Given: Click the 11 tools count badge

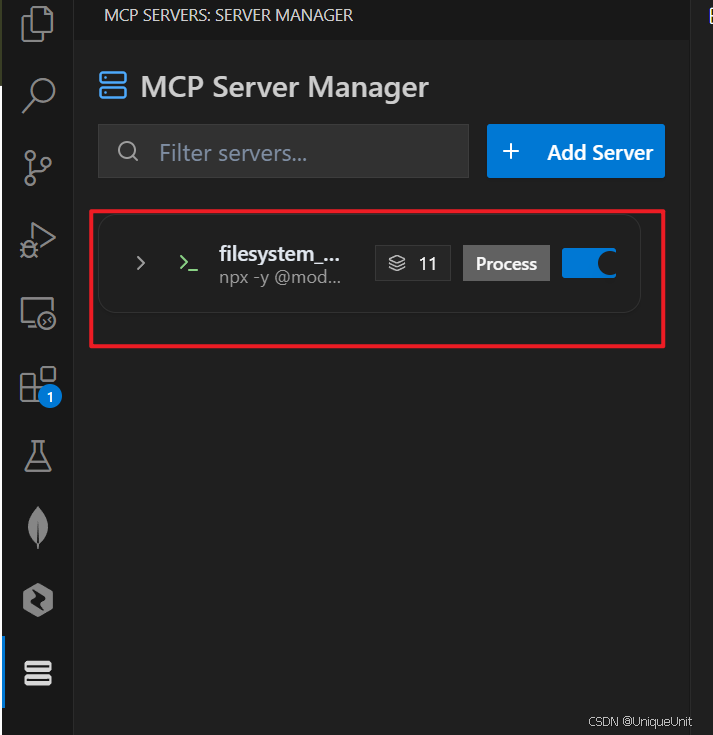Looking at the screenshot, I should (413, 263).
